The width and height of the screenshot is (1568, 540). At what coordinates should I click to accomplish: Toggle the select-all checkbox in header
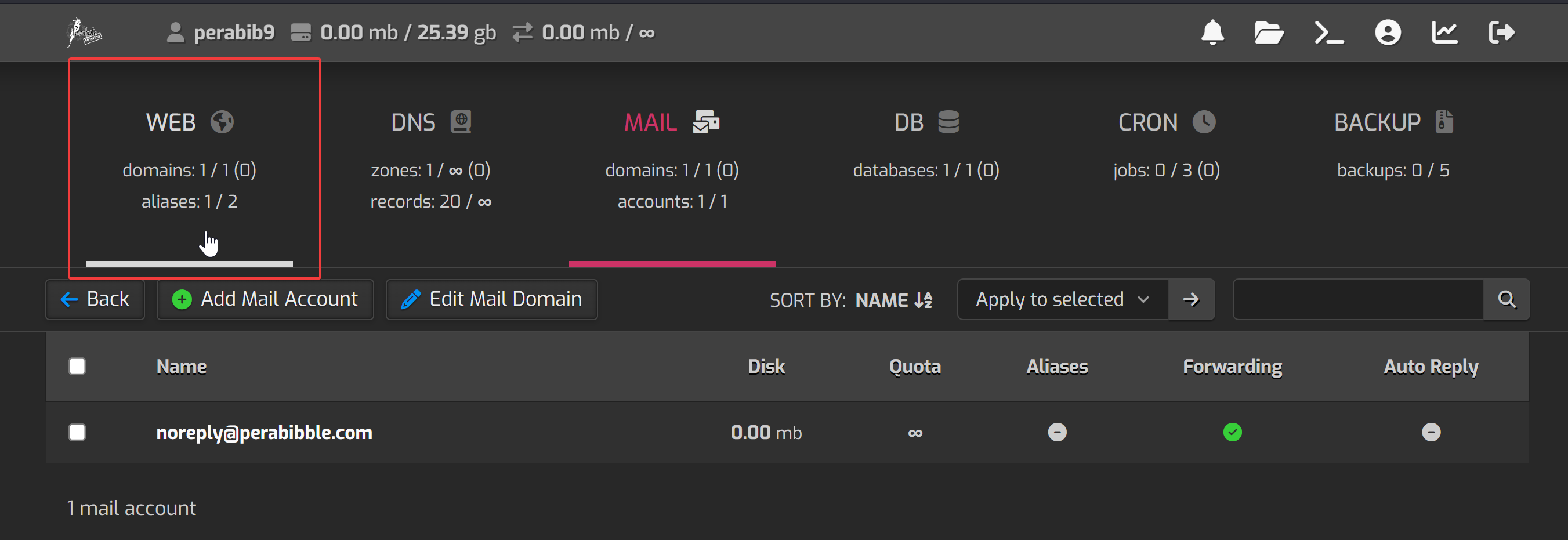tap(77, 367)
